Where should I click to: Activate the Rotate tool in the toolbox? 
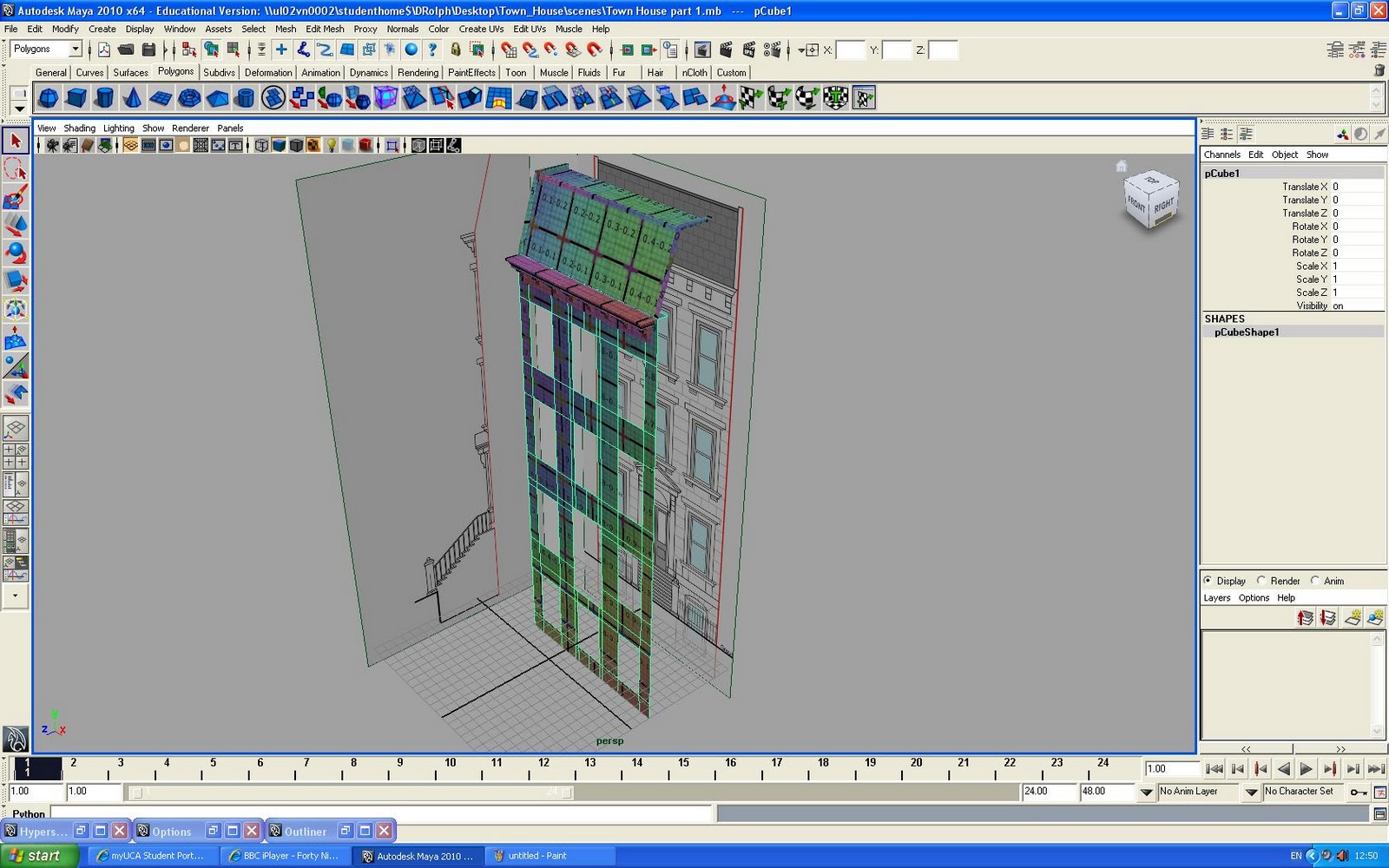pos(16,252)
